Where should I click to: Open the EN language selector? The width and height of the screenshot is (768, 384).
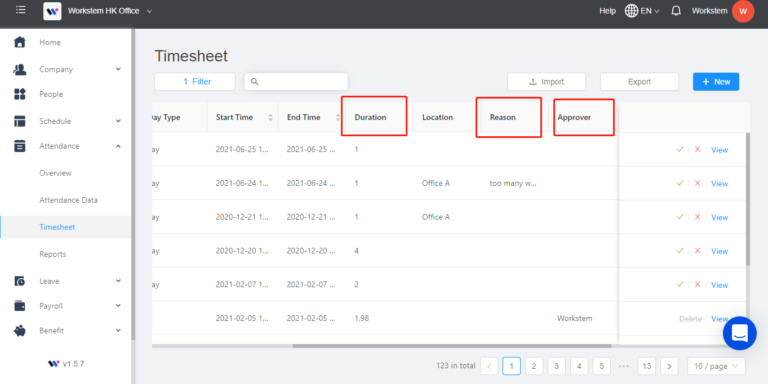coord(650,11)
